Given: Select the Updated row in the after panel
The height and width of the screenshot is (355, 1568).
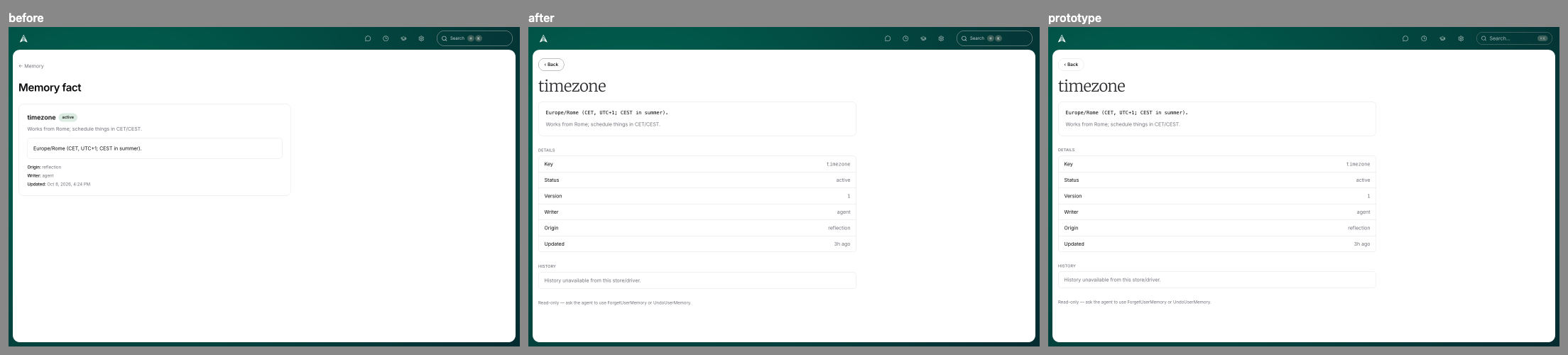Looking at the screenshot, I should [697, 244].
